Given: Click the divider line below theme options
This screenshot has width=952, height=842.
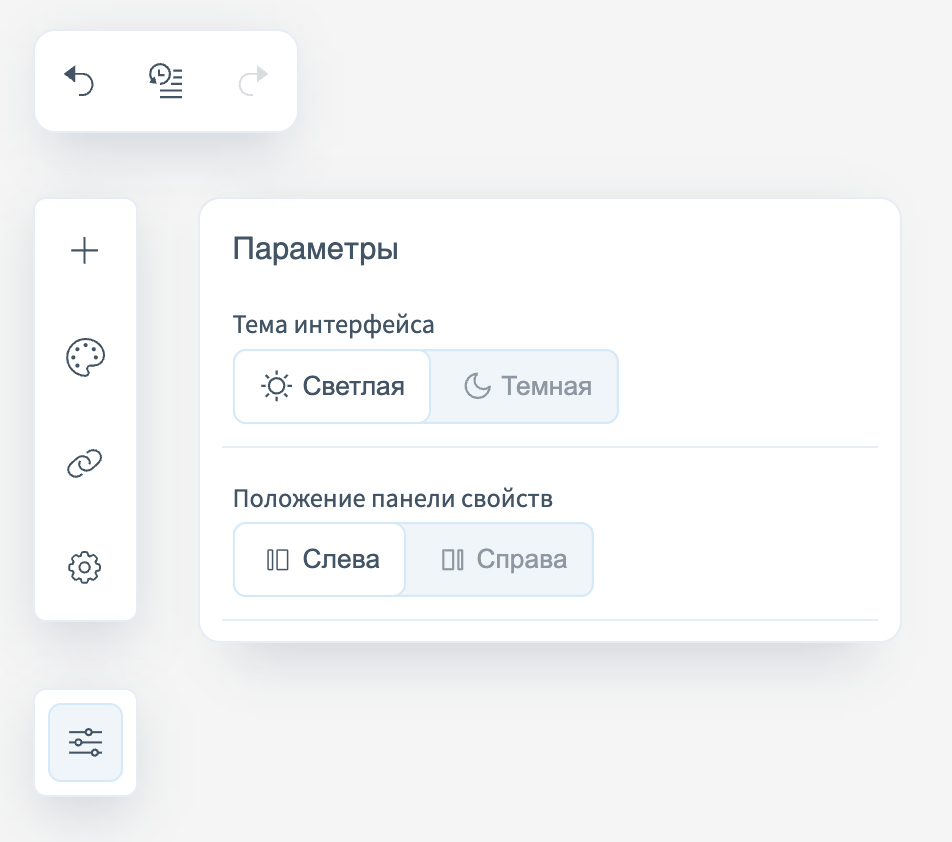Looking at the screenshot, I should coord(549,446).
